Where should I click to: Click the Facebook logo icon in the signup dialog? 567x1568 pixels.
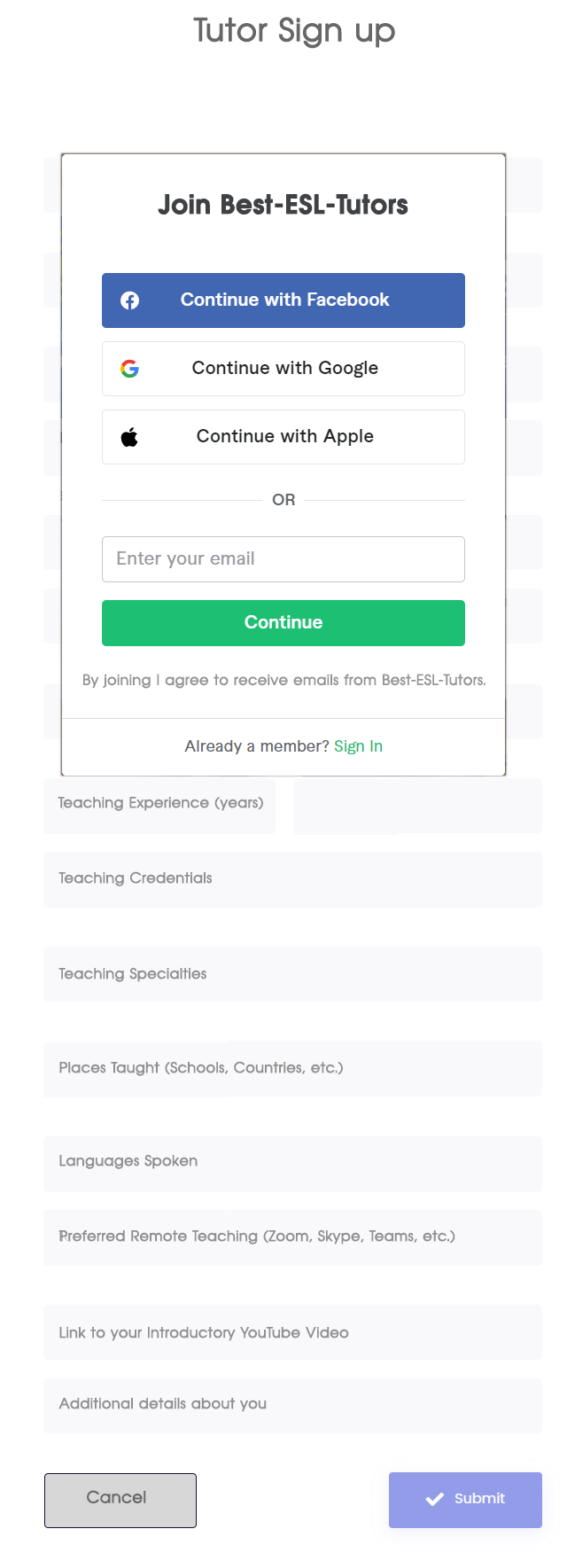[x=129, y=300]
